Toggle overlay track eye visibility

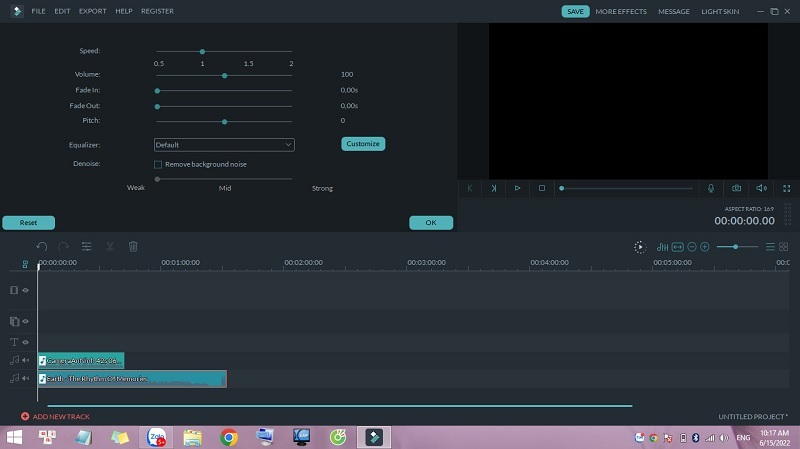26,321
